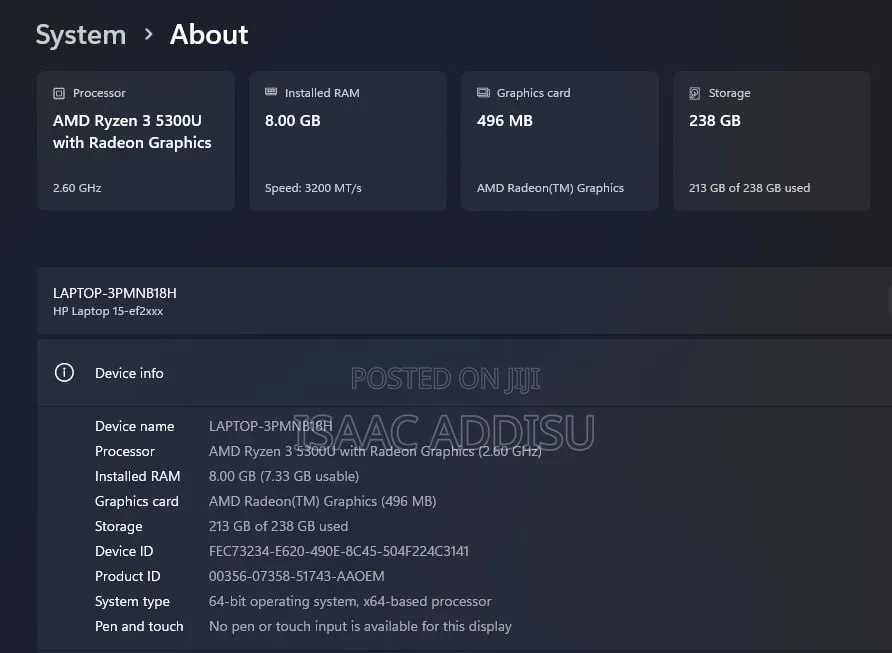Click AMD Radeon(TM) Graphics card subtitle
Screen dimensions: 892x653
tap(550, 188)
